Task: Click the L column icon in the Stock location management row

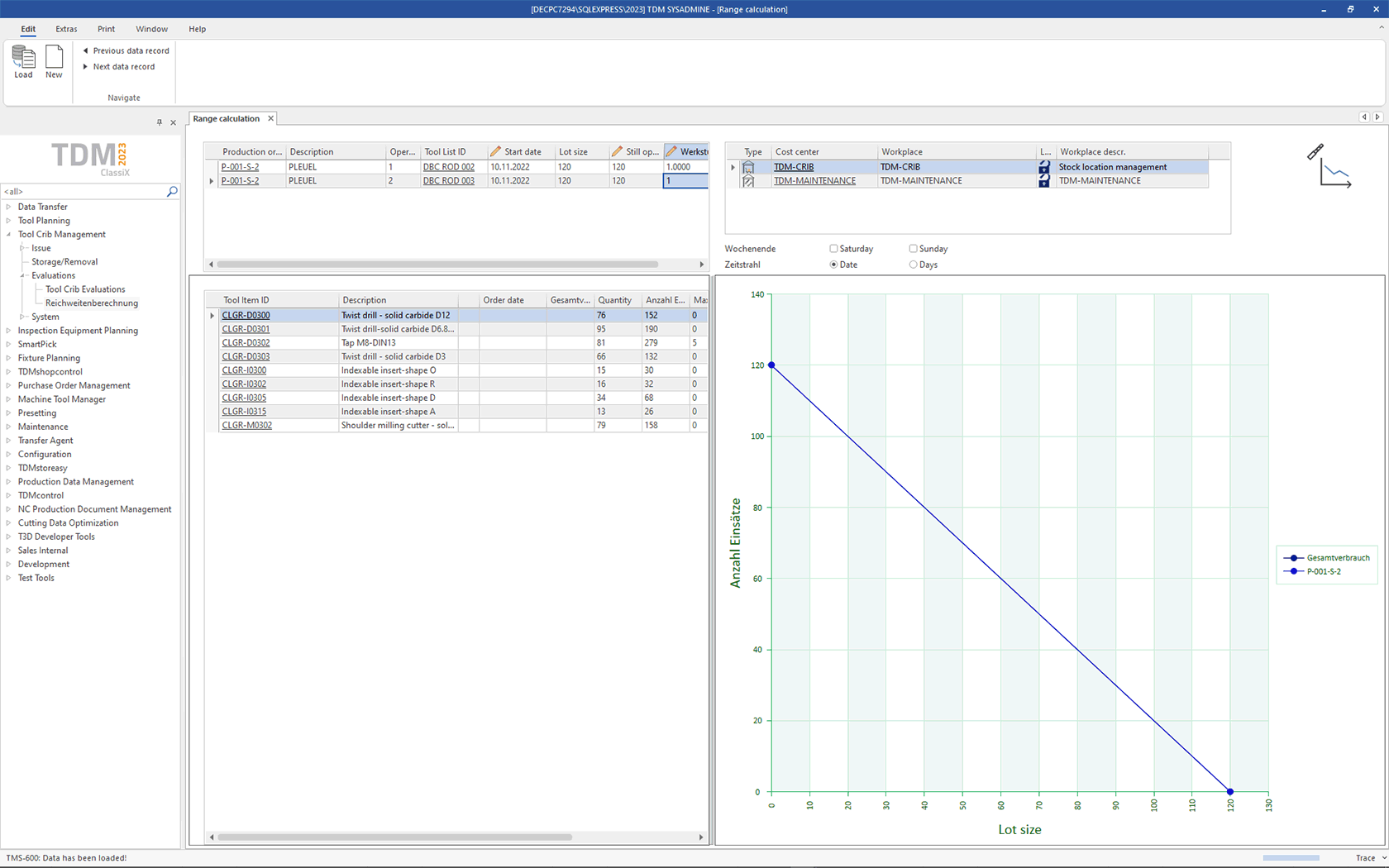Action: (x=1044, y=167)
